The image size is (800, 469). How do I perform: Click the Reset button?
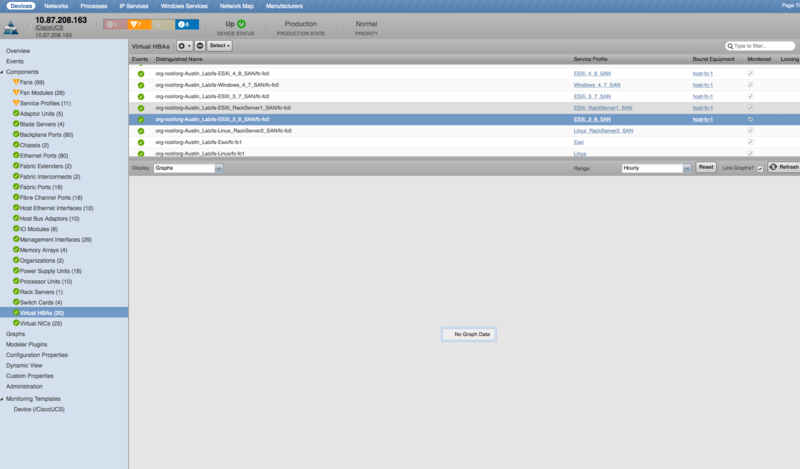(706, 167)
